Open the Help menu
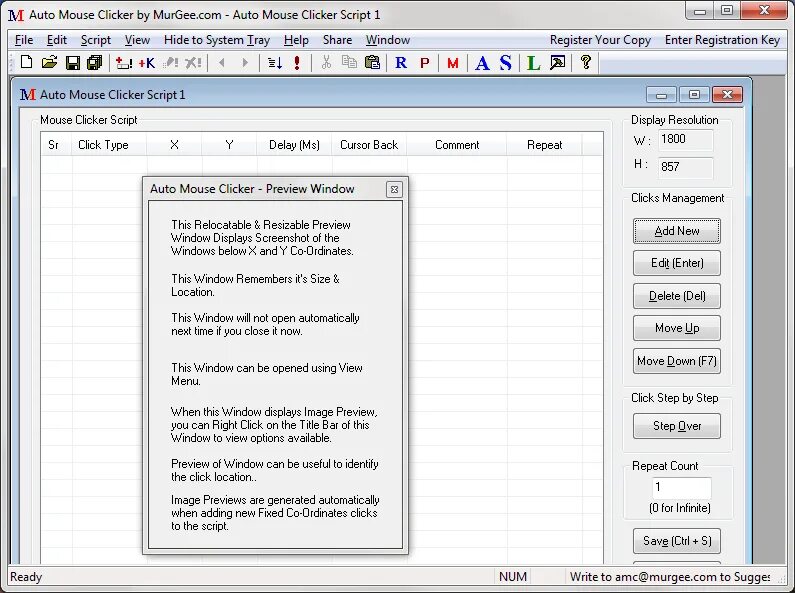This screenshot has width=795, height=593. coord(296,40)
